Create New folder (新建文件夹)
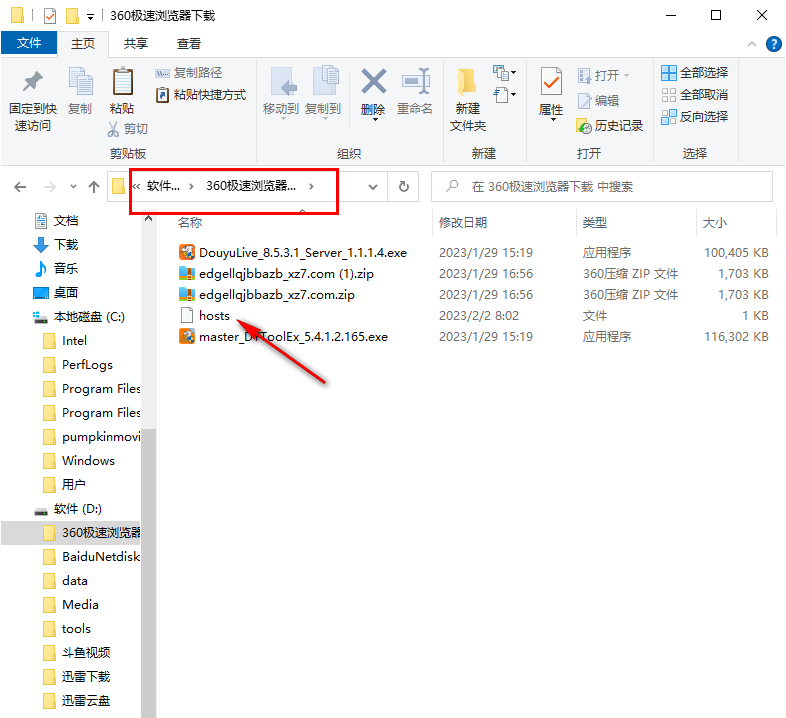Image resolution: width=786 pixels, height=718 pixels. tap(468, 100)
